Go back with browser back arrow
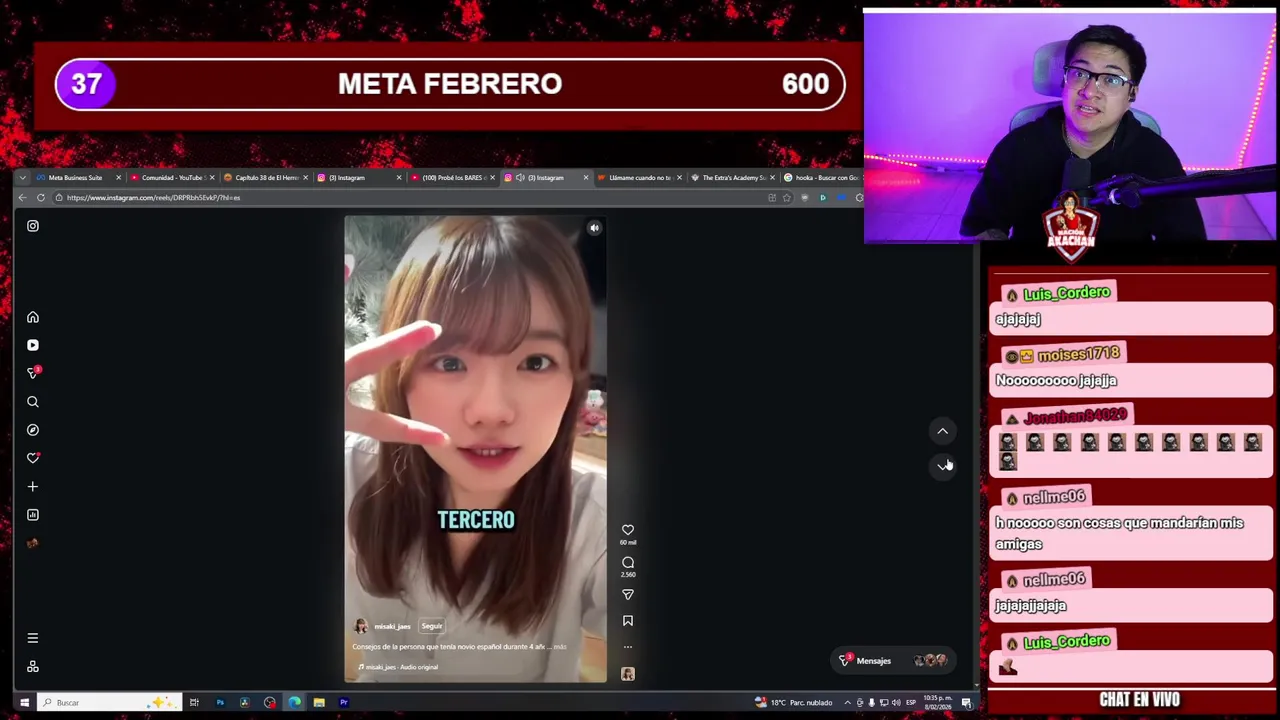1280x720 pixels. tap(22, 198)
